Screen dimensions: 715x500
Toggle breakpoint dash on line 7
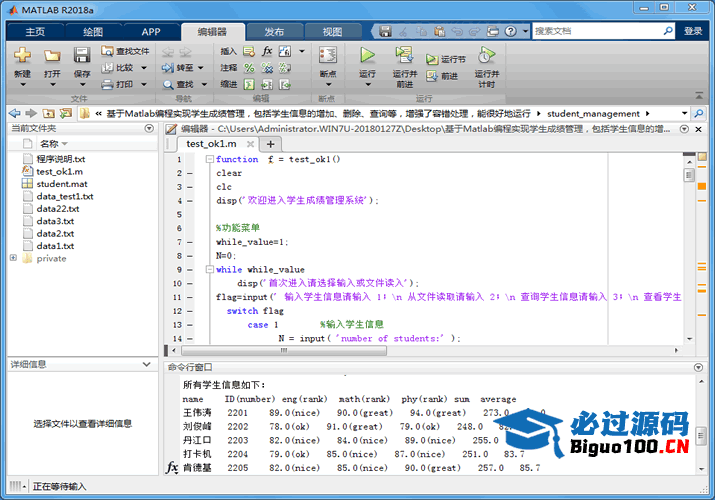coord(190,242)
